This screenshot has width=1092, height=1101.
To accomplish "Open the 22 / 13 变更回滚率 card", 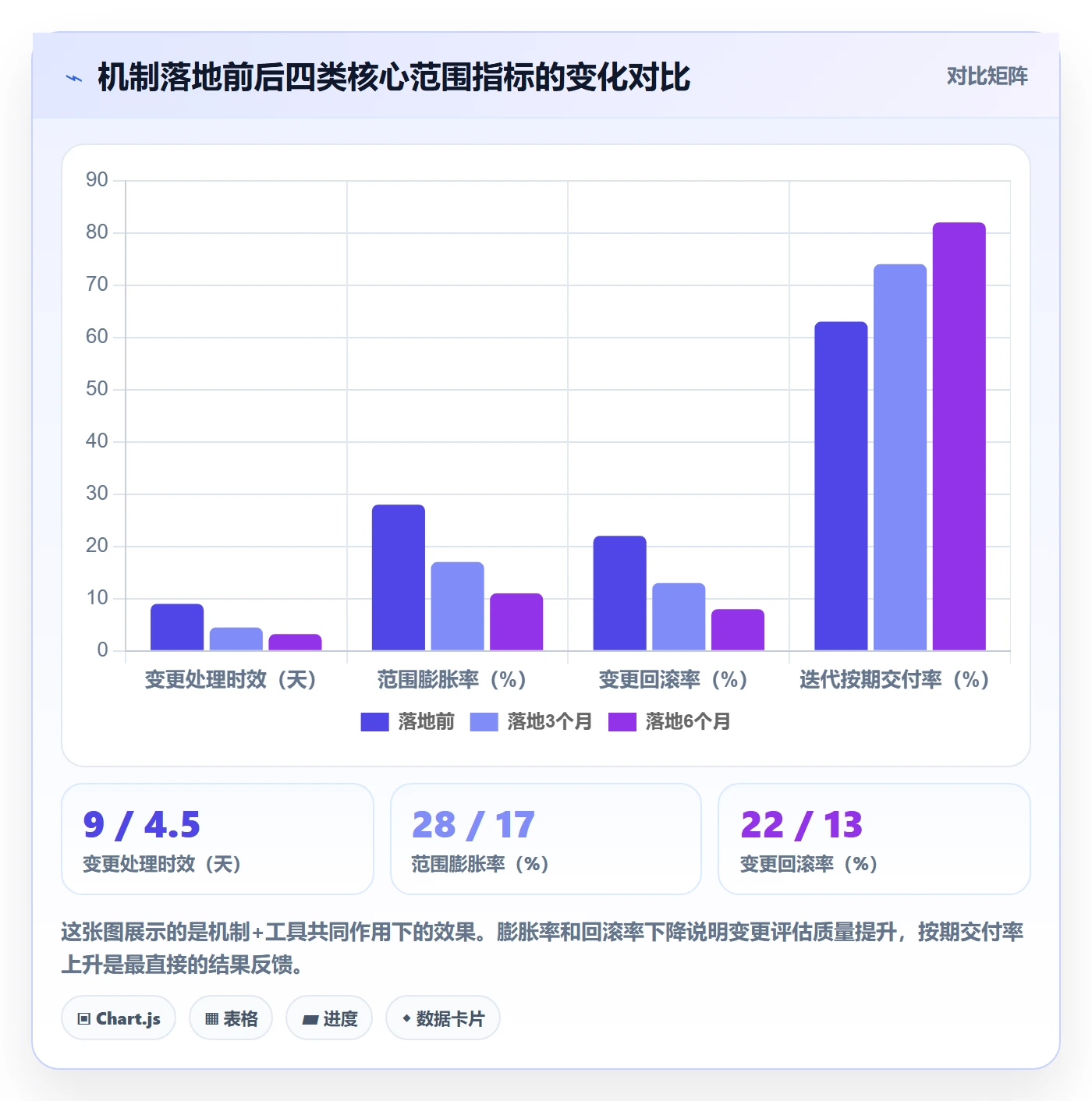I will pyautogui.click(x=874, y=839).
